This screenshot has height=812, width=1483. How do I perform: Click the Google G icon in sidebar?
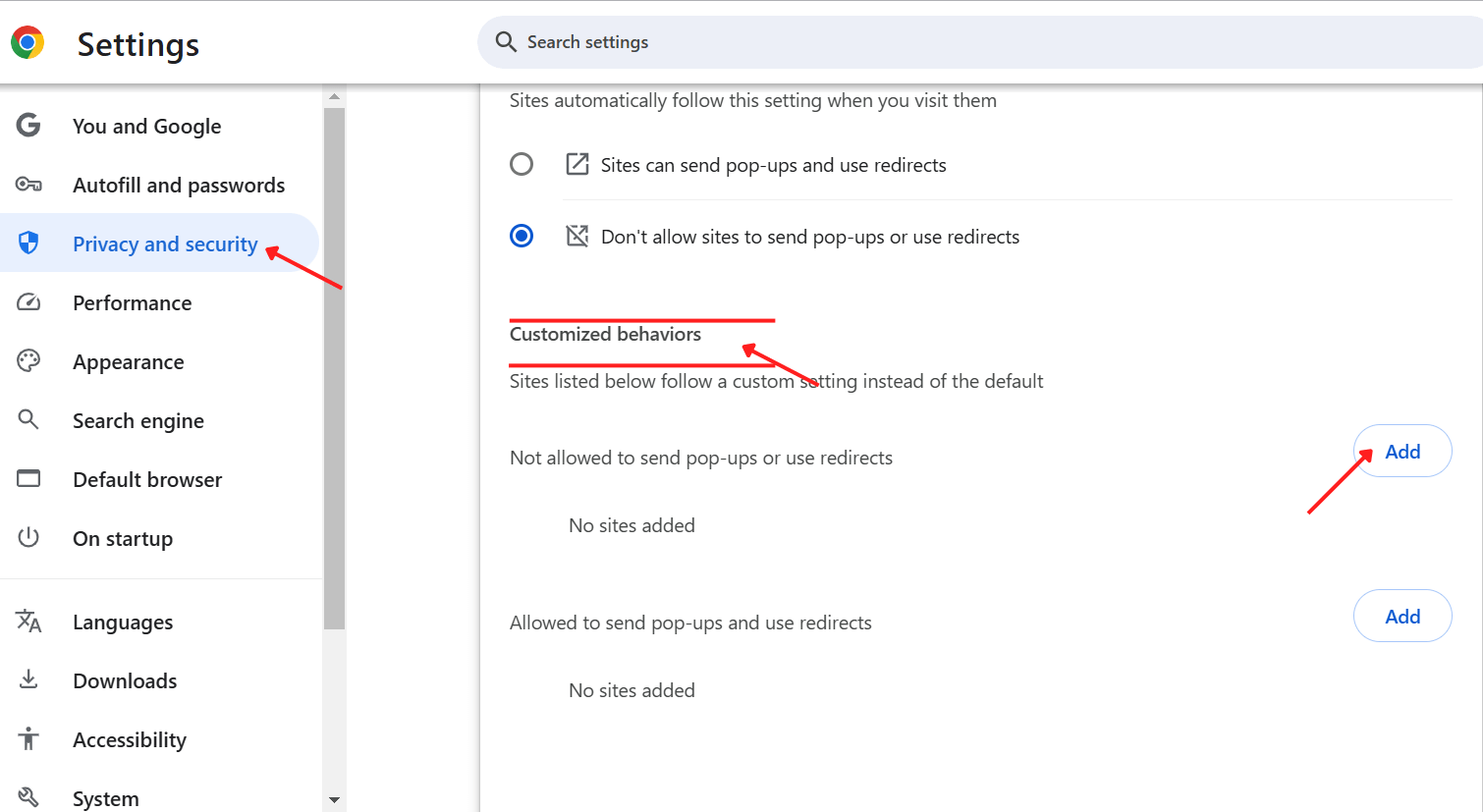click(x=28, y=126)
